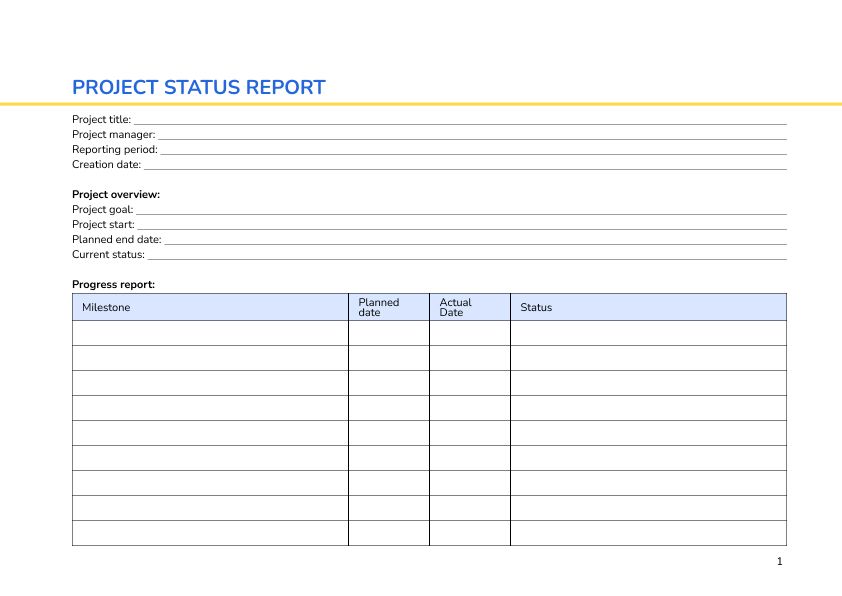Select the PROJECT STATUS REPORT heading
Viewport: 842px width, 596px height.
click(198, 88)
